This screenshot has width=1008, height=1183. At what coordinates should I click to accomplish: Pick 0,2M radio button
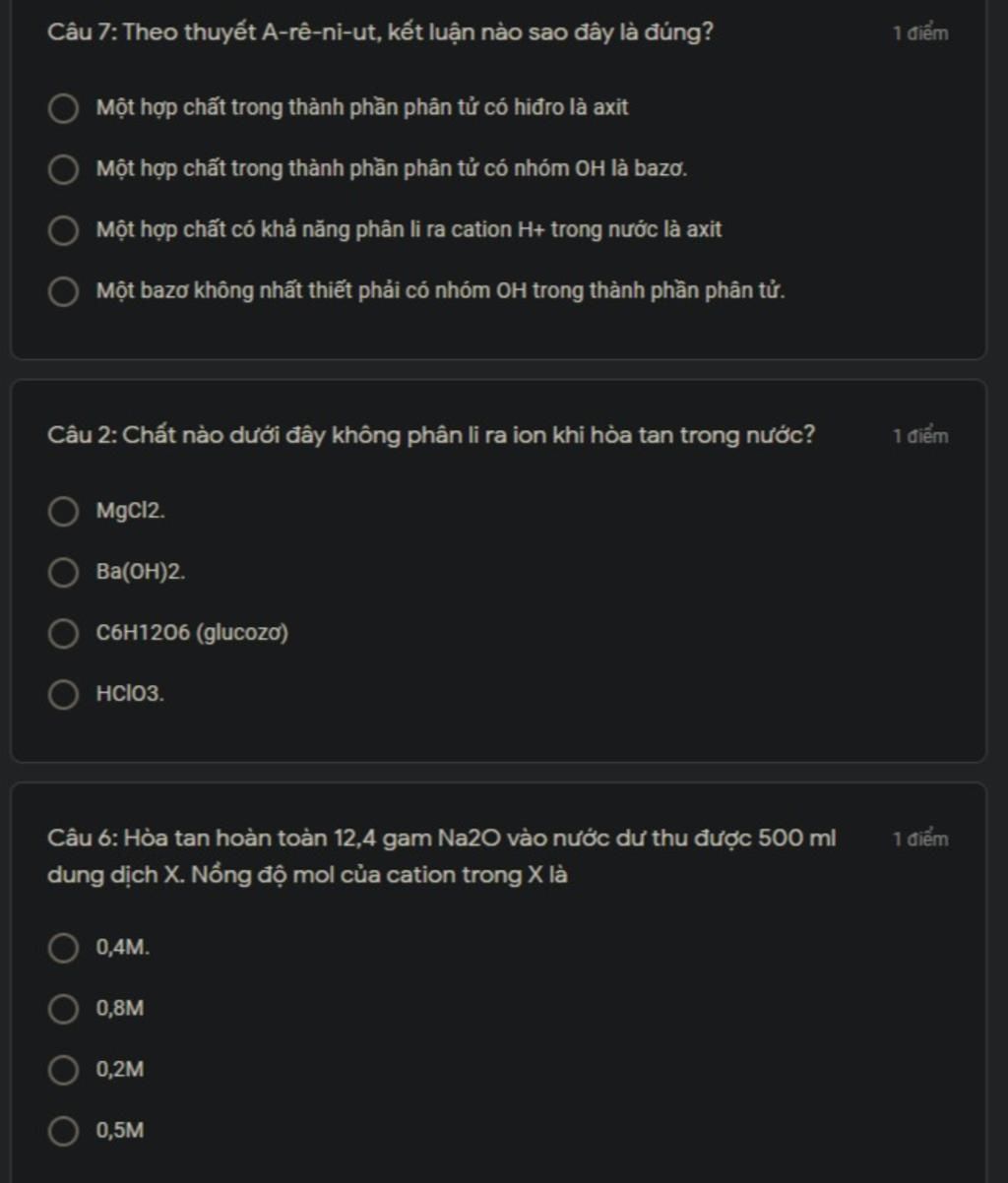coord(63,1071)
